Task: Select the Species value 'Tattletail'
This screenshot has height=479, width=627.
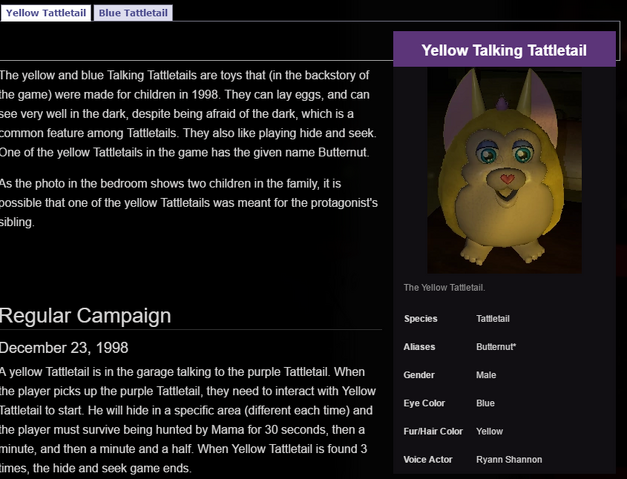Action: (493, 319)
